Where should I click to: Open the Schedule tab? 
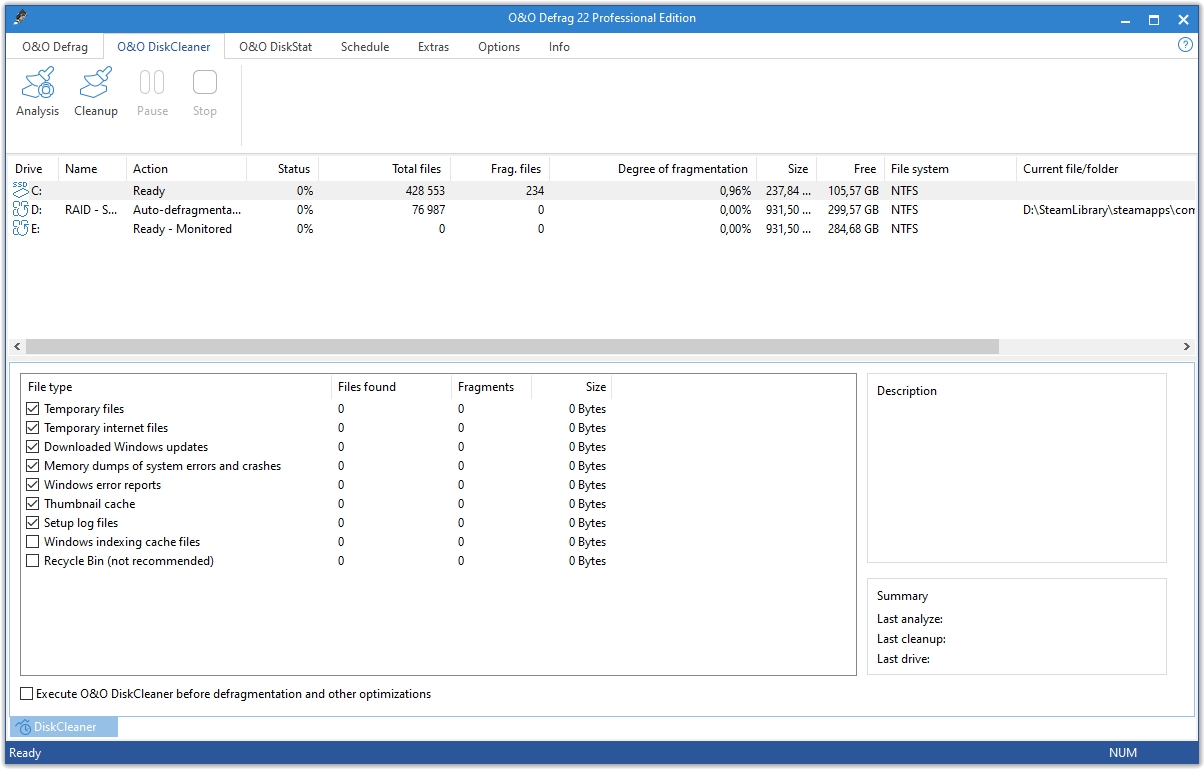click(x=365, y=47)
